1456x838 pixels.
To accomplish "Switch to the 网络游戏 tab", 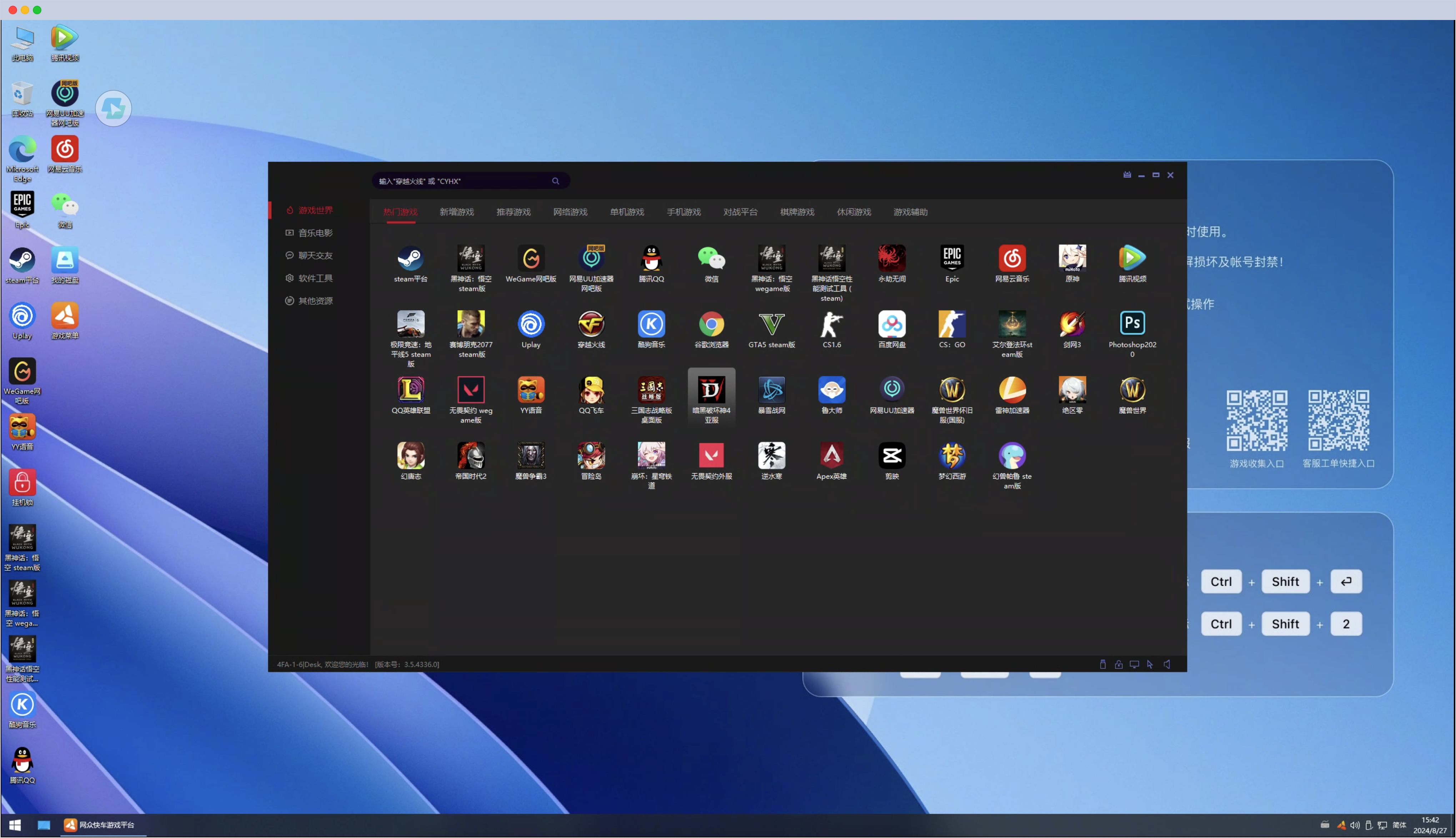I will (x=570, y=212).
